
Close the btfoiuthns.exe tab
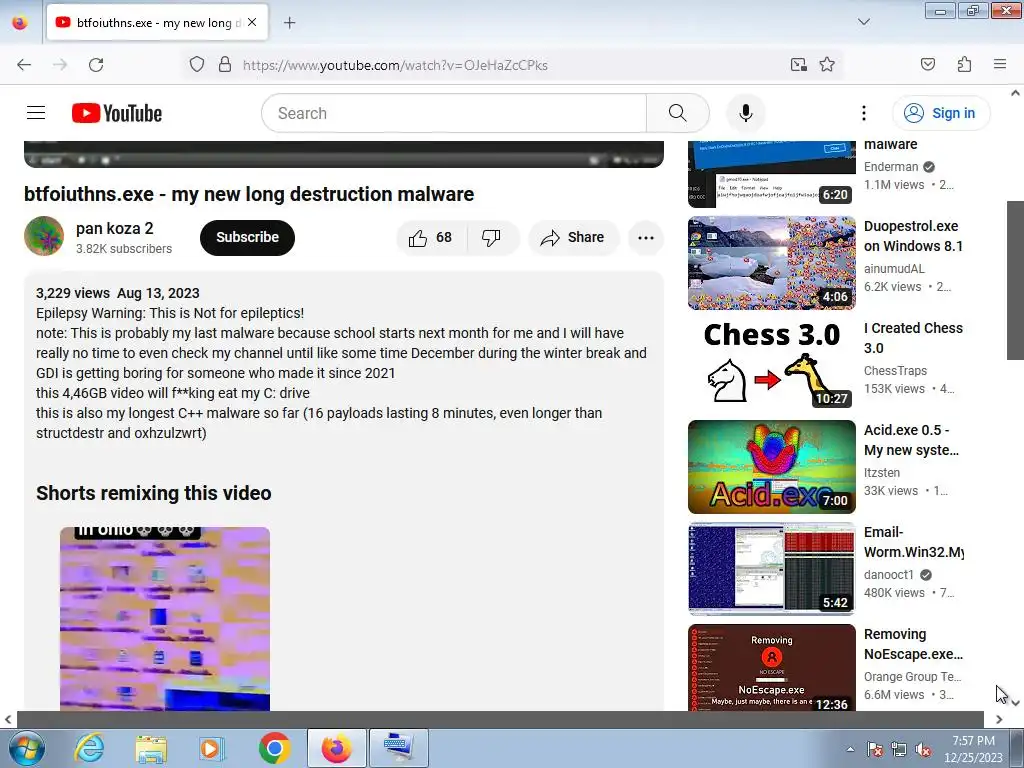(x=252, y=22)
